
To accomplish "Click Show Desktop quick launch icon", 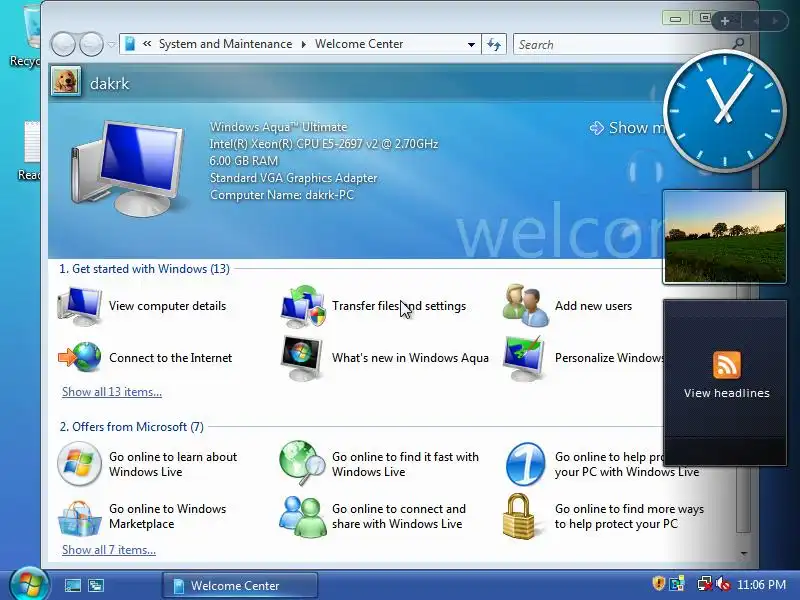I will point(72,585).
